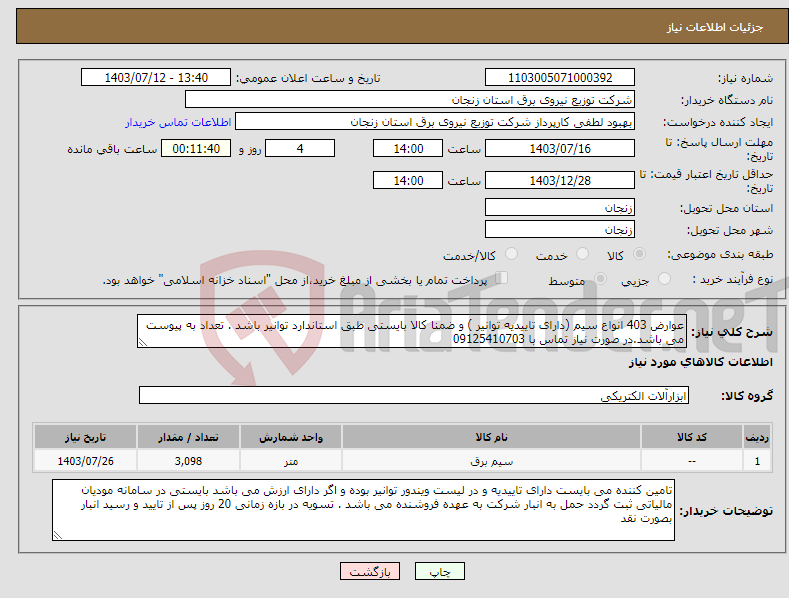
Task: Click the remaining days field showing 4
Action: [x=300, y=148]
